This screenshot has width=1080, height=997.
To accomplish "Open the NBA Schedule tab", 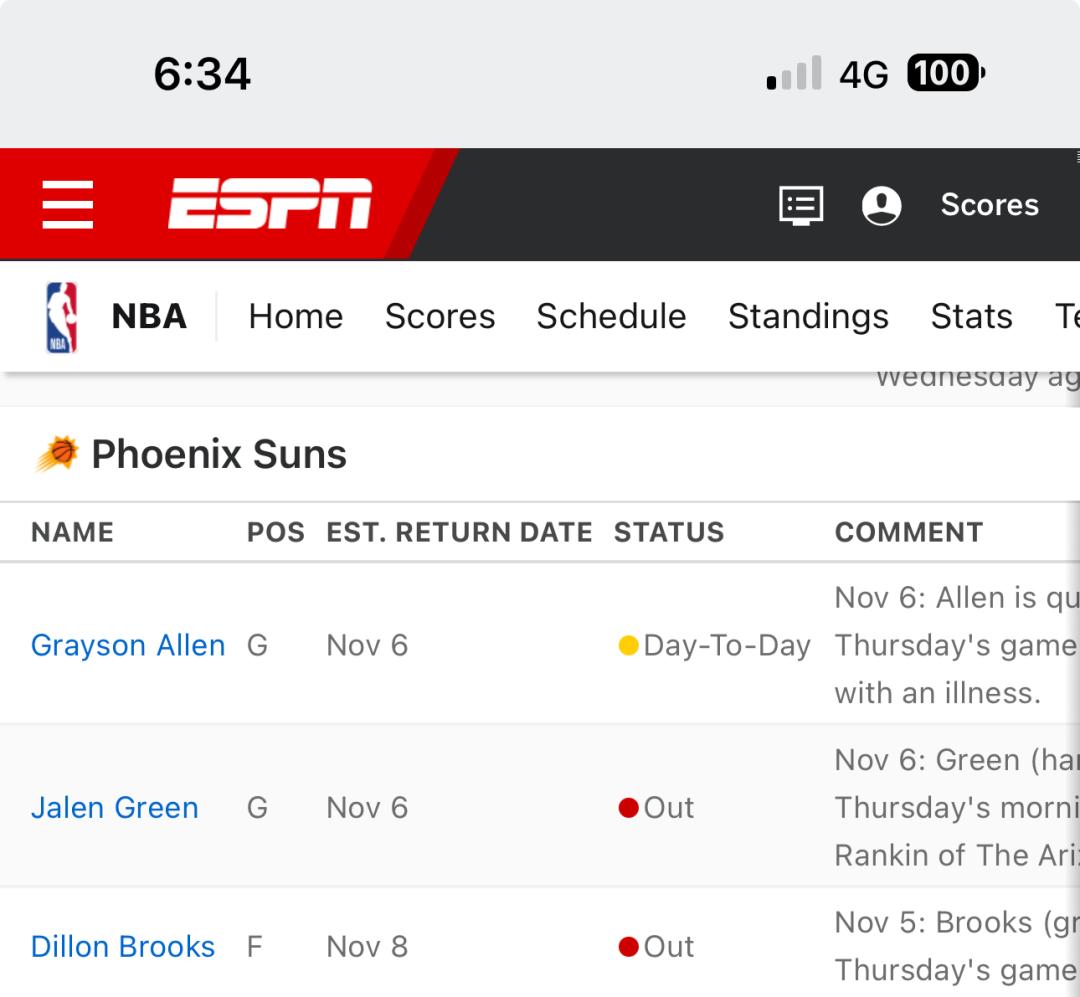I will 611,317.
